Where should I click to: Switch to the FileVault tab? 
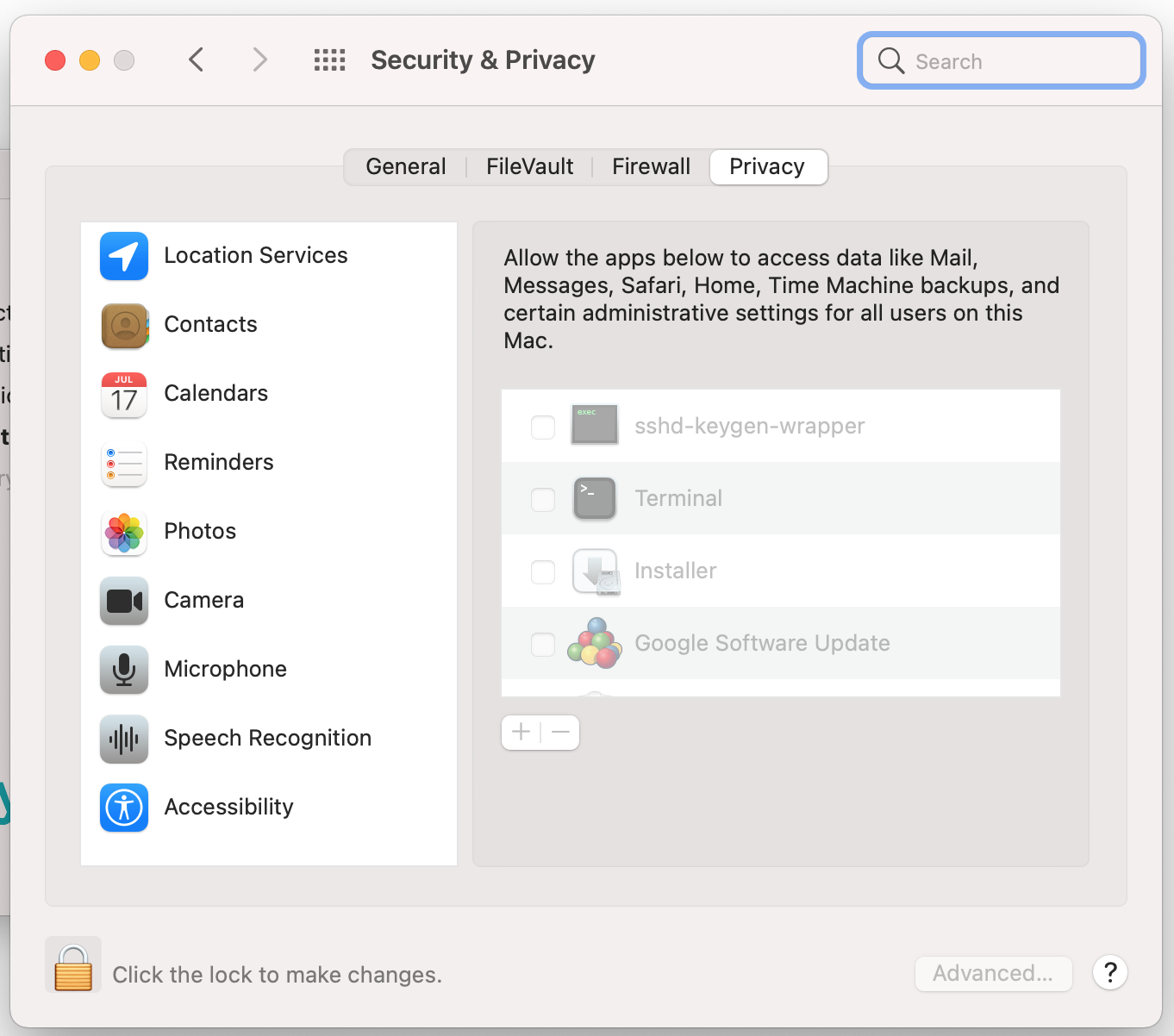pos(529,166)
